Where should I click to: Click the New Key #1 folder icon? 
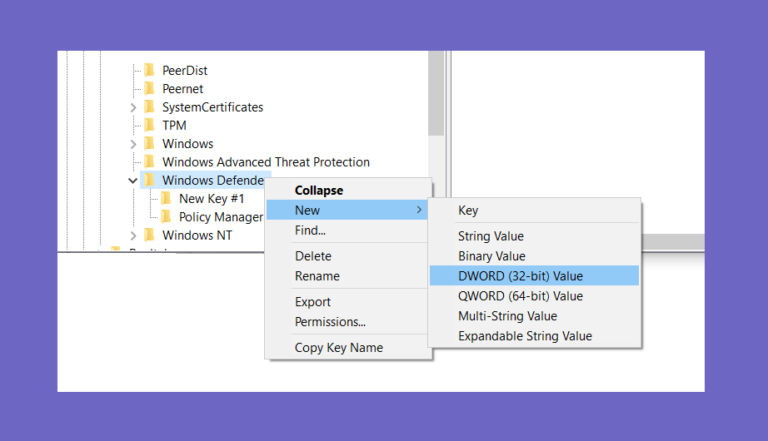point(166,198)
